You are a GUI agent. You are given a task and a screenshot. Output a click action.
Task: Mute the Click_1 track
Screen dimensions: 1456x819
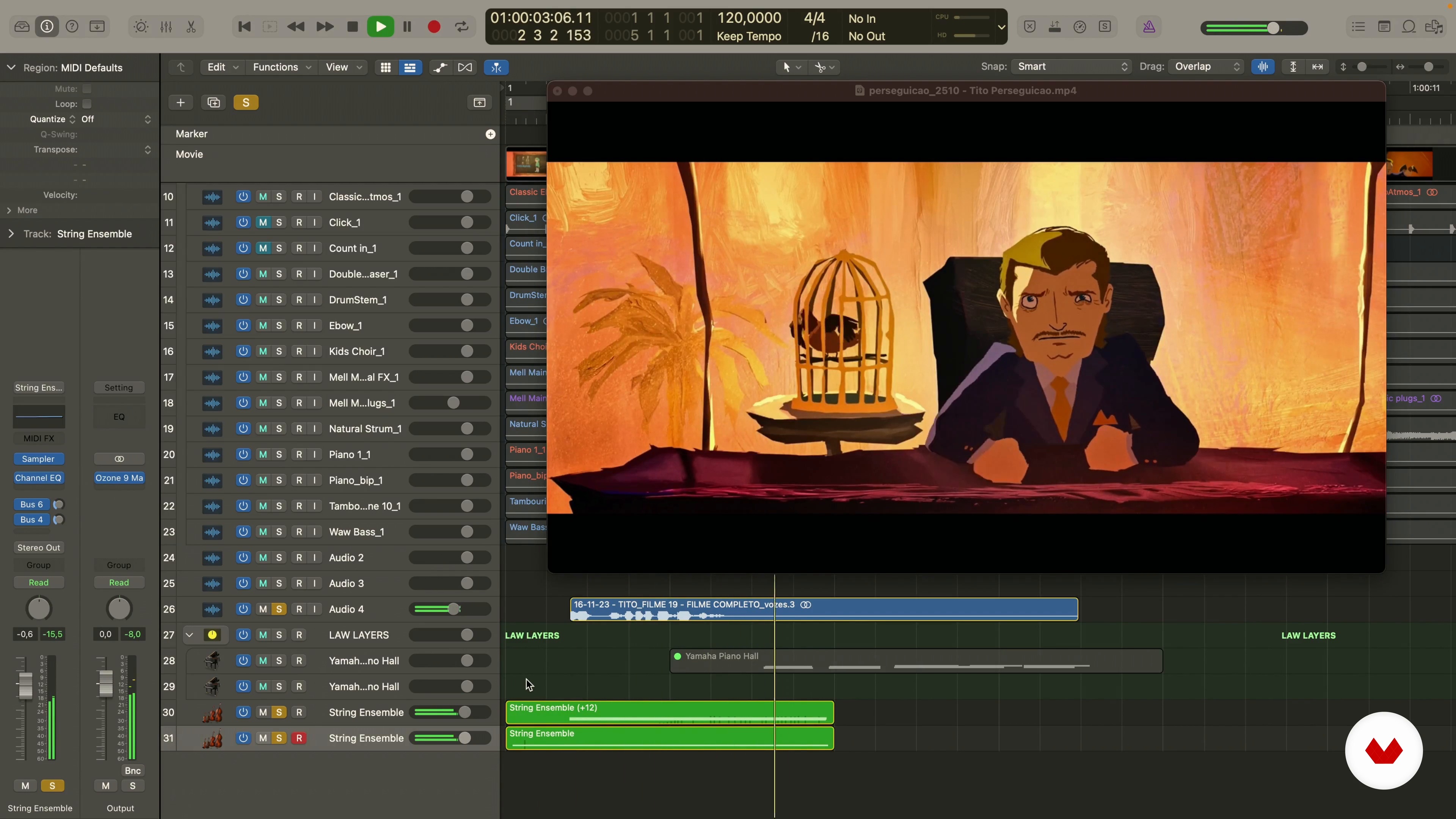(263, 223)
